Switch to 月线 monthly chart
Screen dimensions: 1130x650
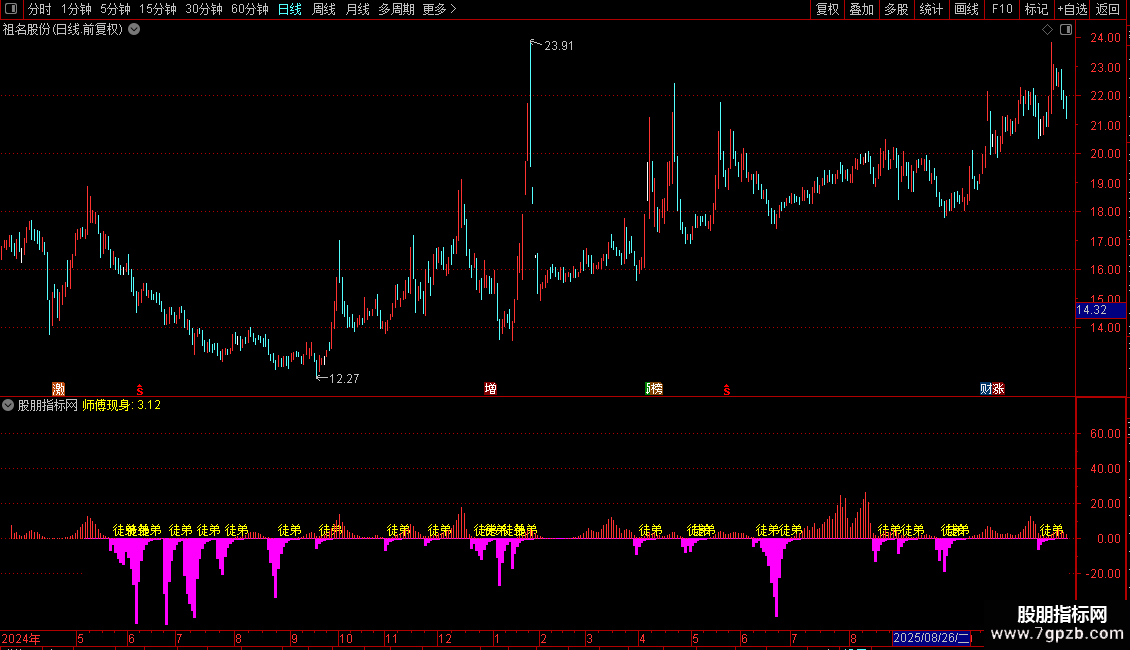[357, 9]
